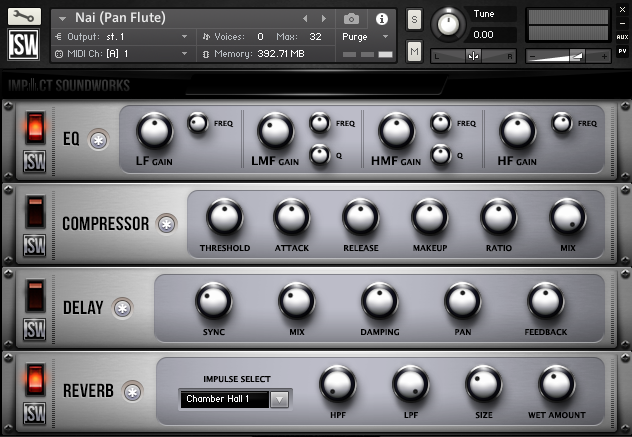Image resolution: width=632 pixels, height=437 pixels.
Task: Click the Compressor Release knob
Action: [361, 217]
